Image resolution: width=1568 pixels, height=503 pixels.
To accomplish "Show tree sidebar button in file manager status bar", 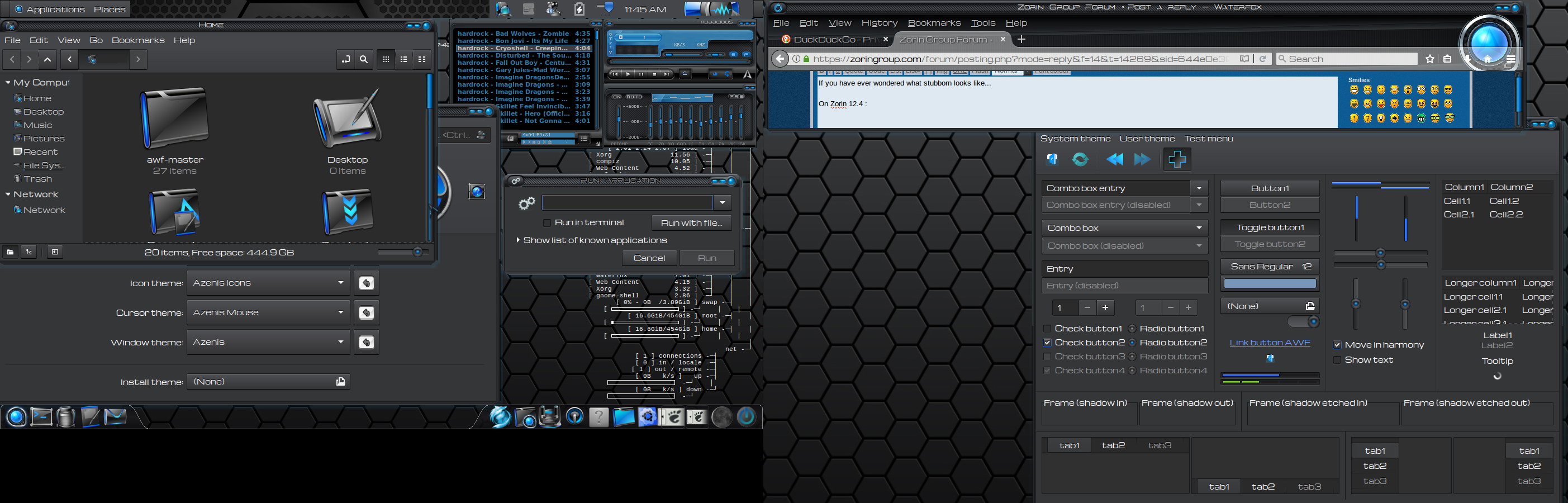I will click(x=28, y=252).
